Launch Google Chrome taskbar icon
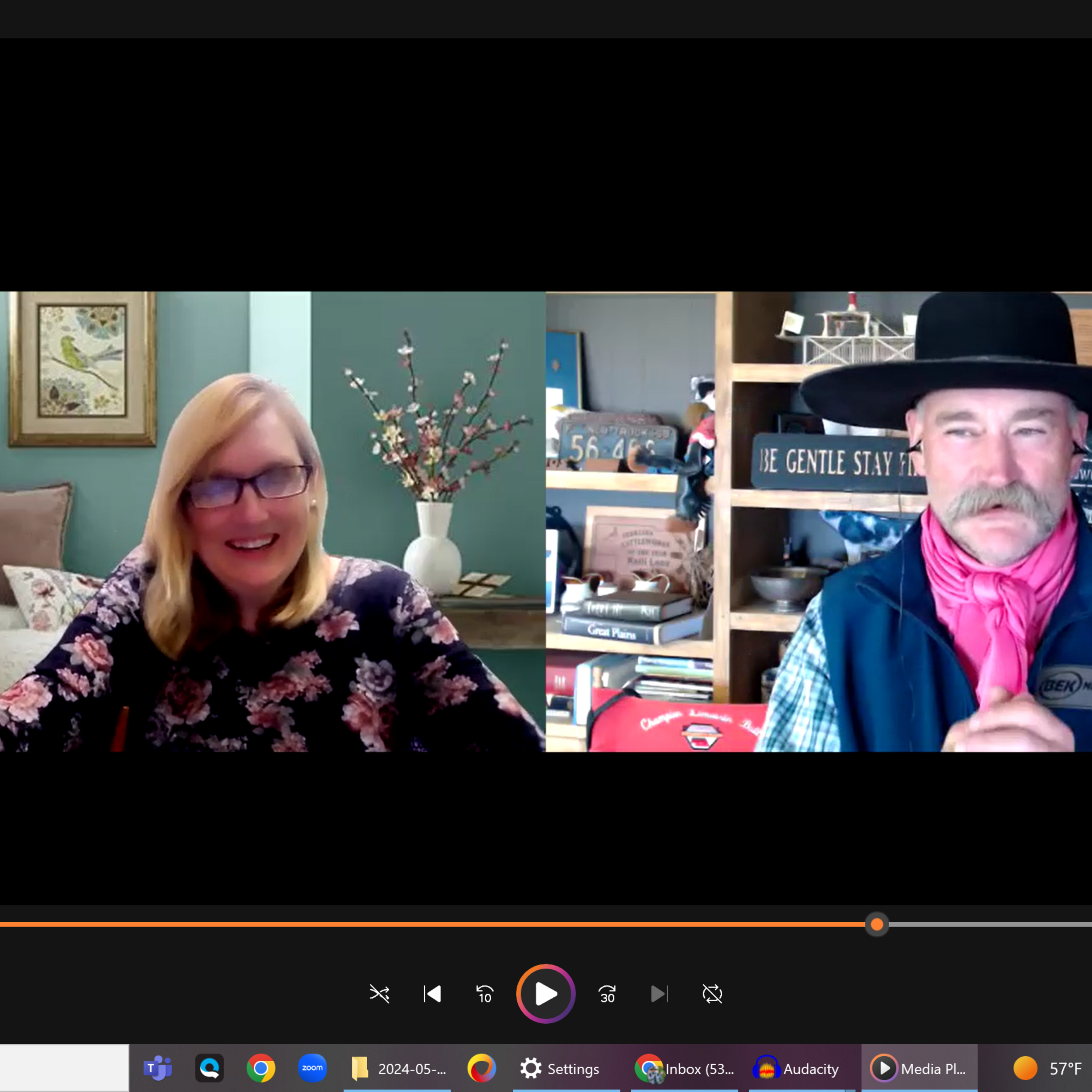The width and height of the screenshot is (1092, 1092). (x=261, y=1068)
